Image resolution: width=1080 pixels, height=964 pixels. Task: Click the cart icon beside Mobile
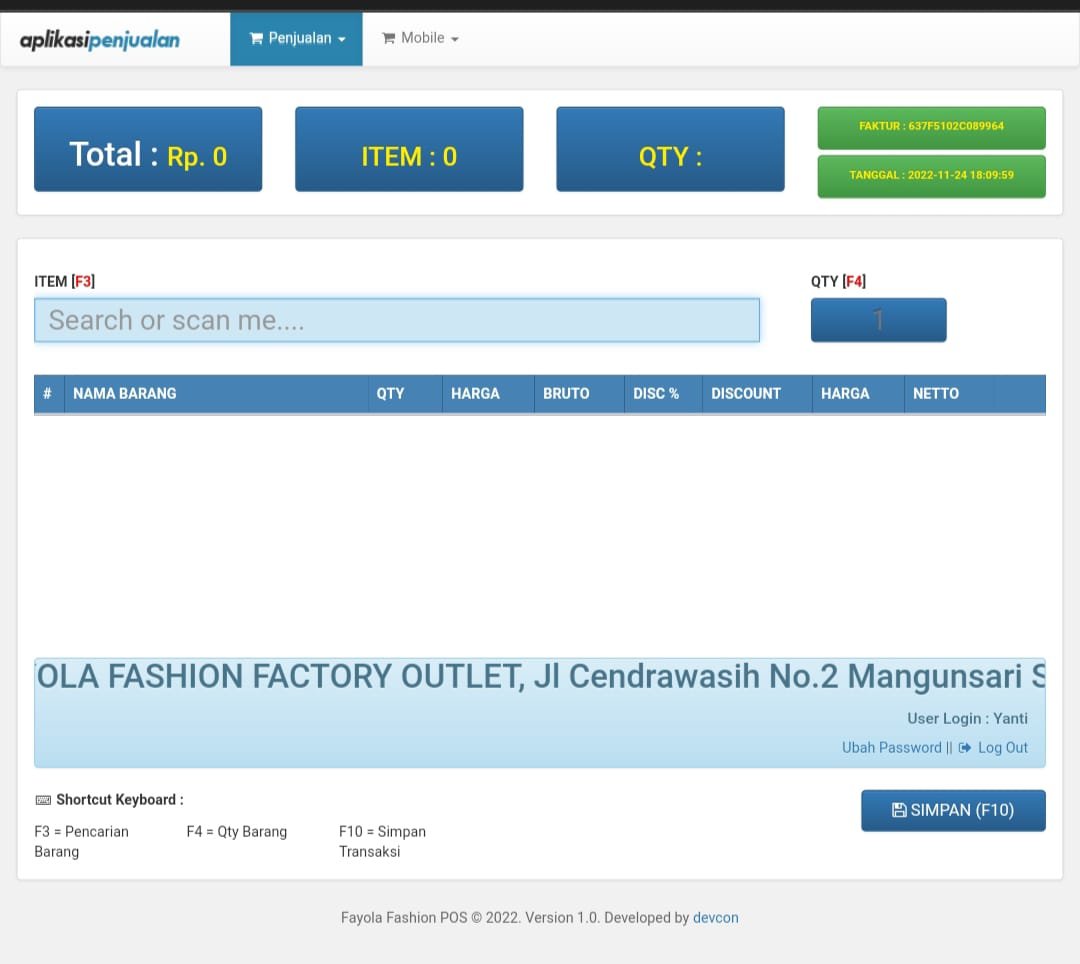pos(388,39)
